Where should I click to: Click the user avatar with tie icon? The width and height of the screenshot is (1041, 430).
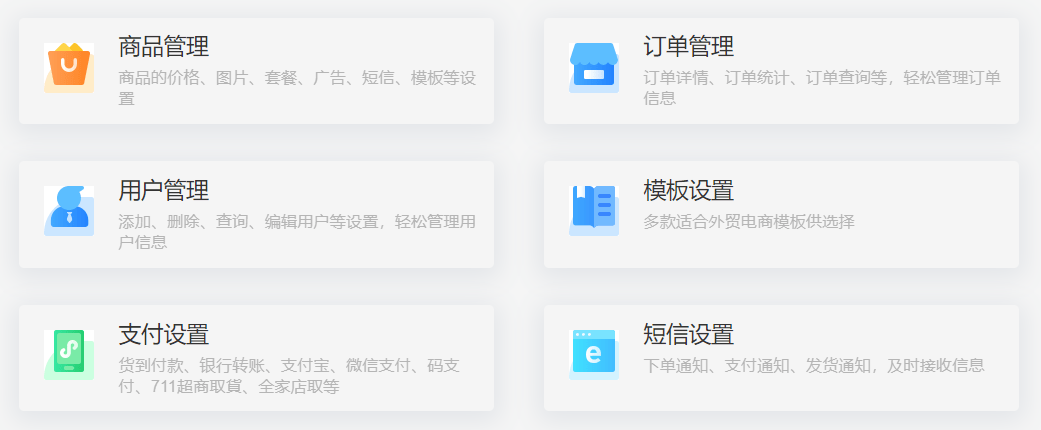[x=69, y=211]
